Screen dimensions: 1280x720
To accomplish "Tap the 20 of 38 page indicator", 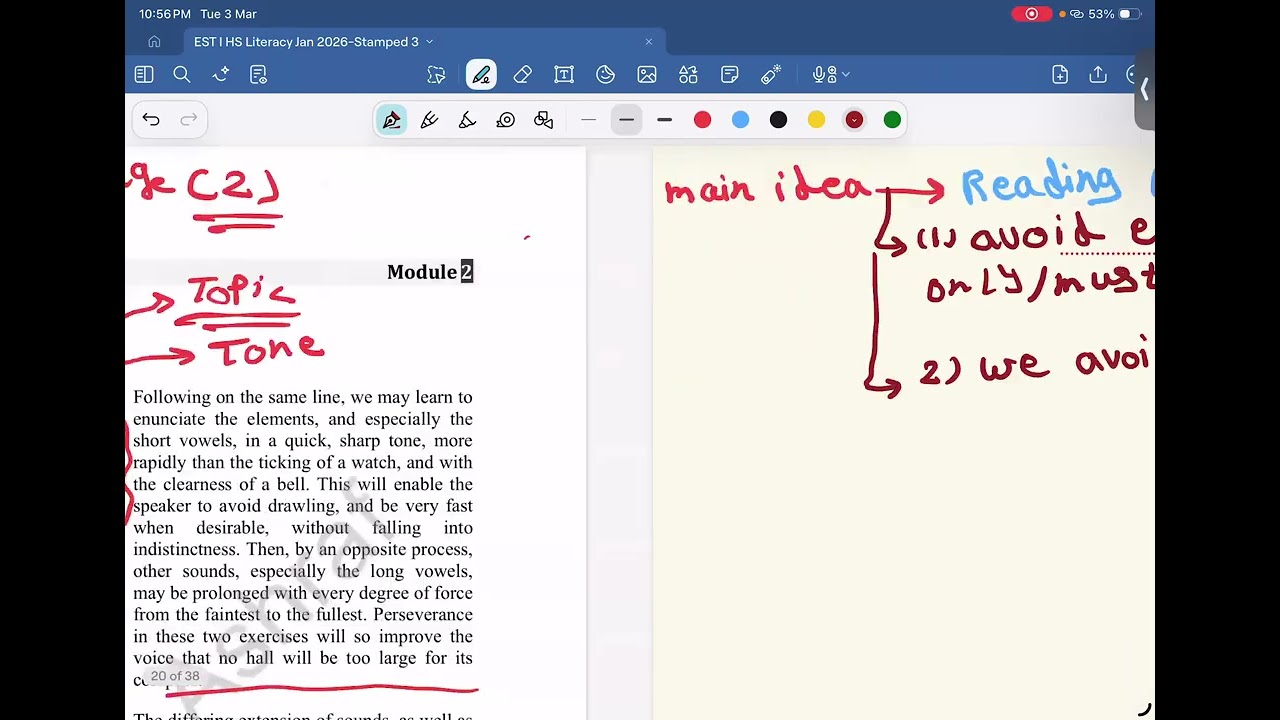I will pos(175,676).
